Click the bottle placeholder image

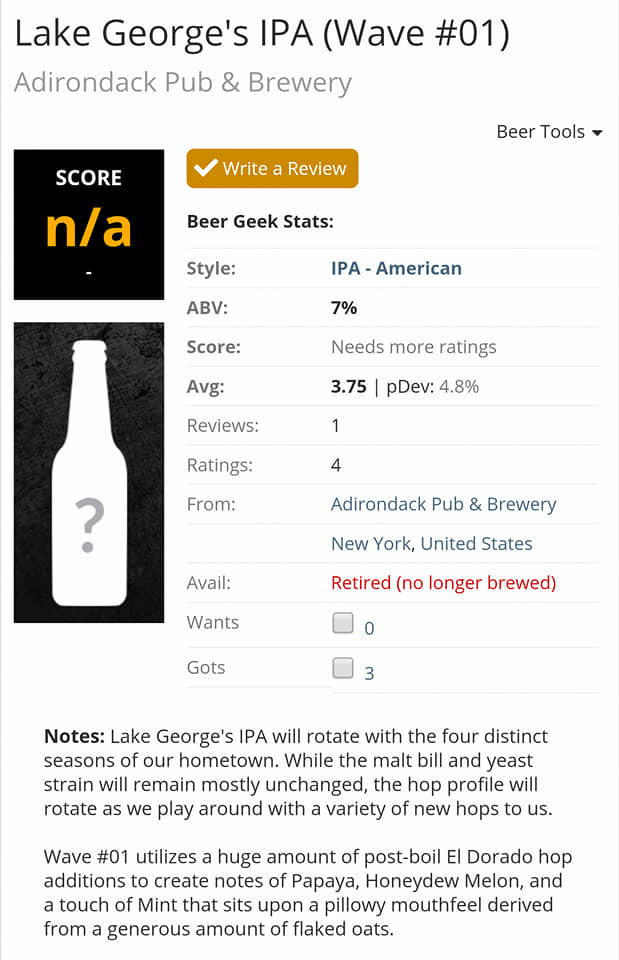pos(89,472)
